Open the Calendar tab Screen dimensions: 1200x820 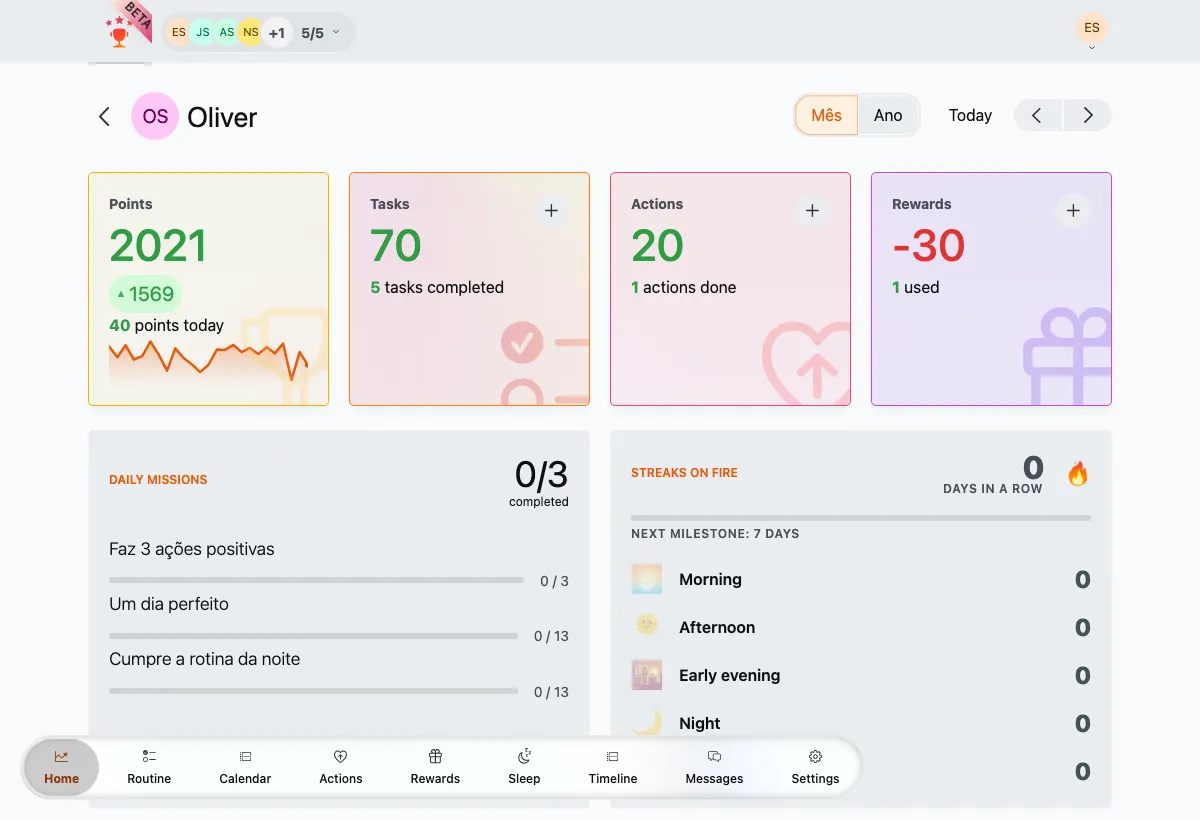(245, 767)
